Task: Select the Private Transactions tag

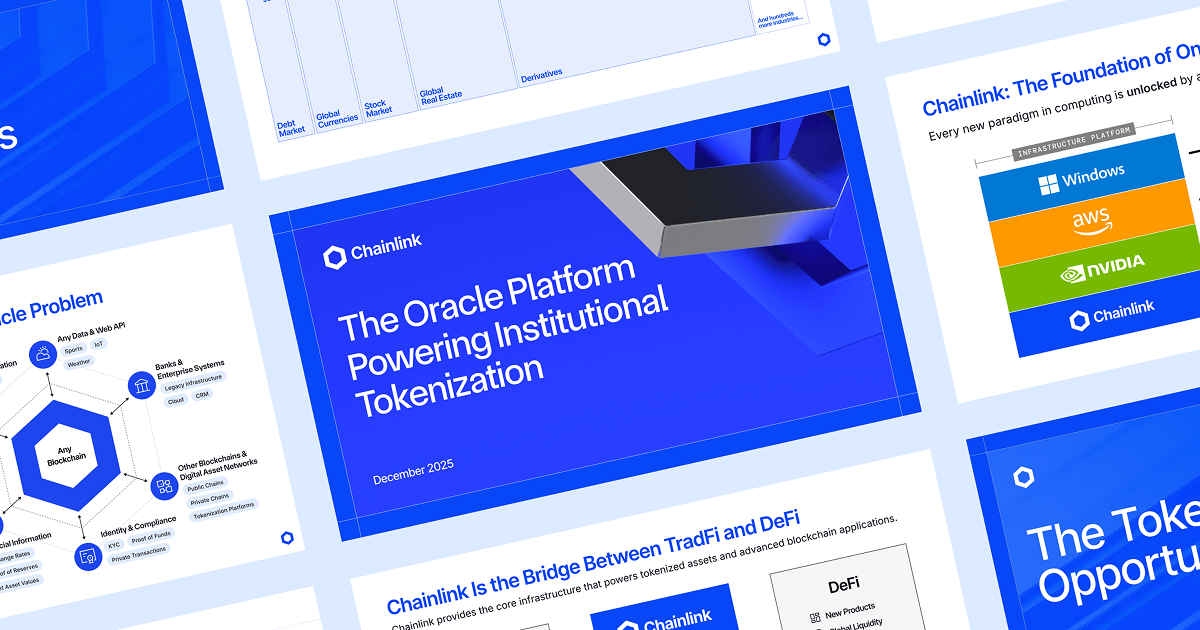Action: tap(140, 555)
